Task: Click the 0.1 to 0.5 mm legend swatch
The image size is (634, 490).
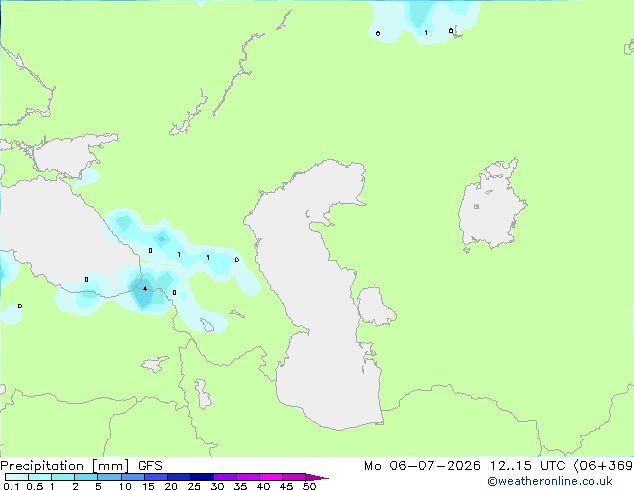Action: (17, 477)
